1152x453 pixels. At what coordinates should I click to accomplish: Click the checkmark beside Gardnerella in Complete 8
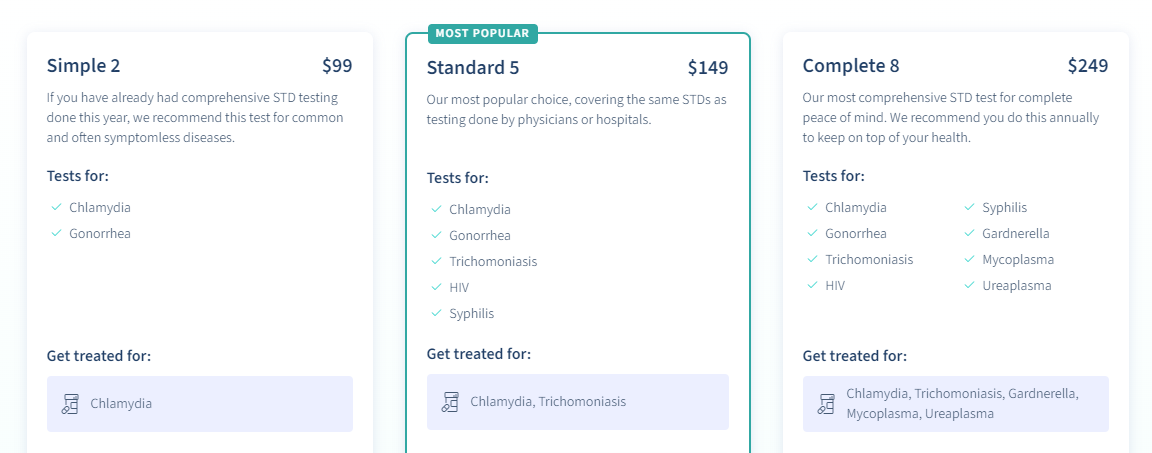(x=969, y=233)
